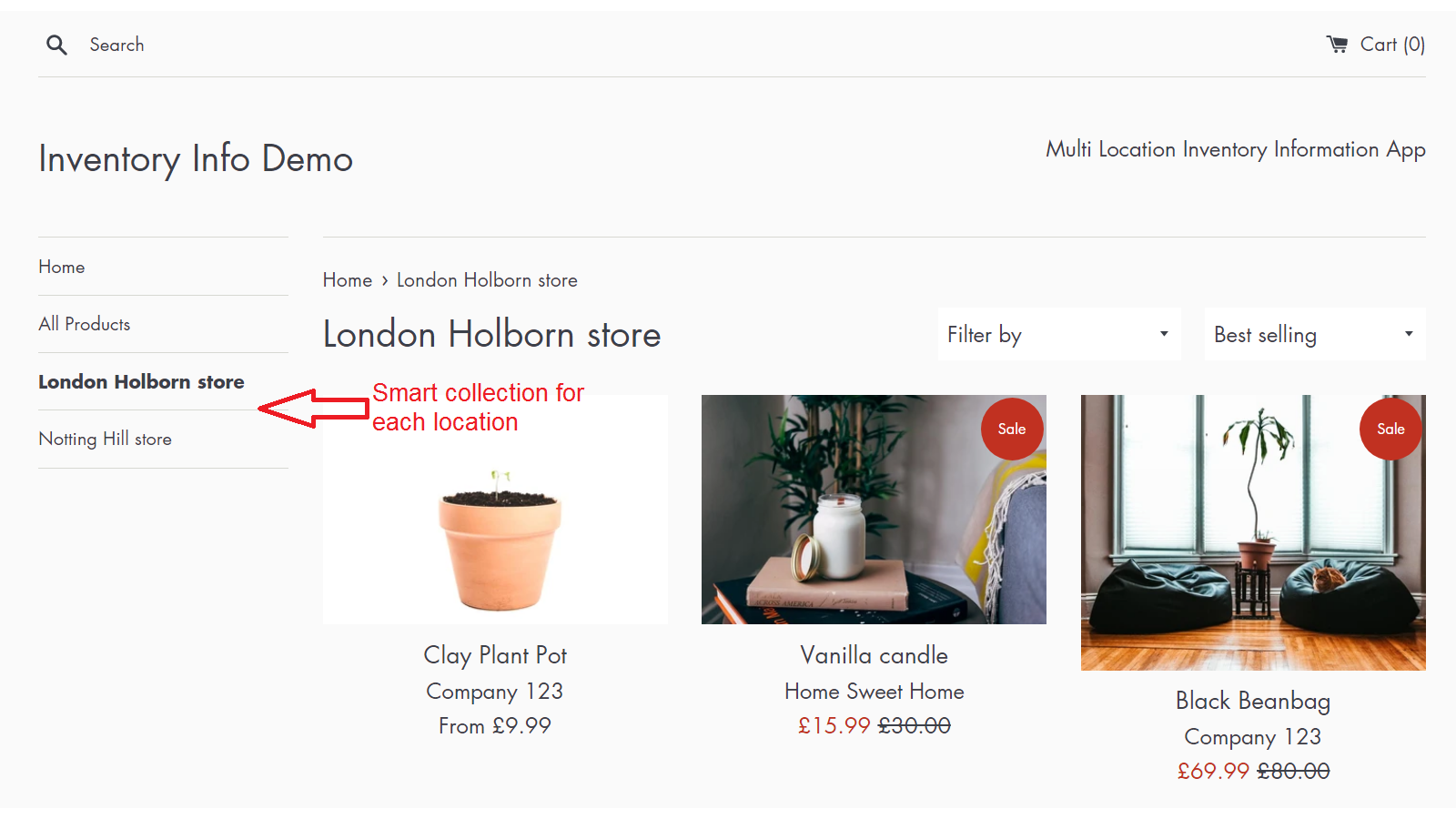Click the search magnifier icon
This screenshot has height=819, width=1456.
56,44
